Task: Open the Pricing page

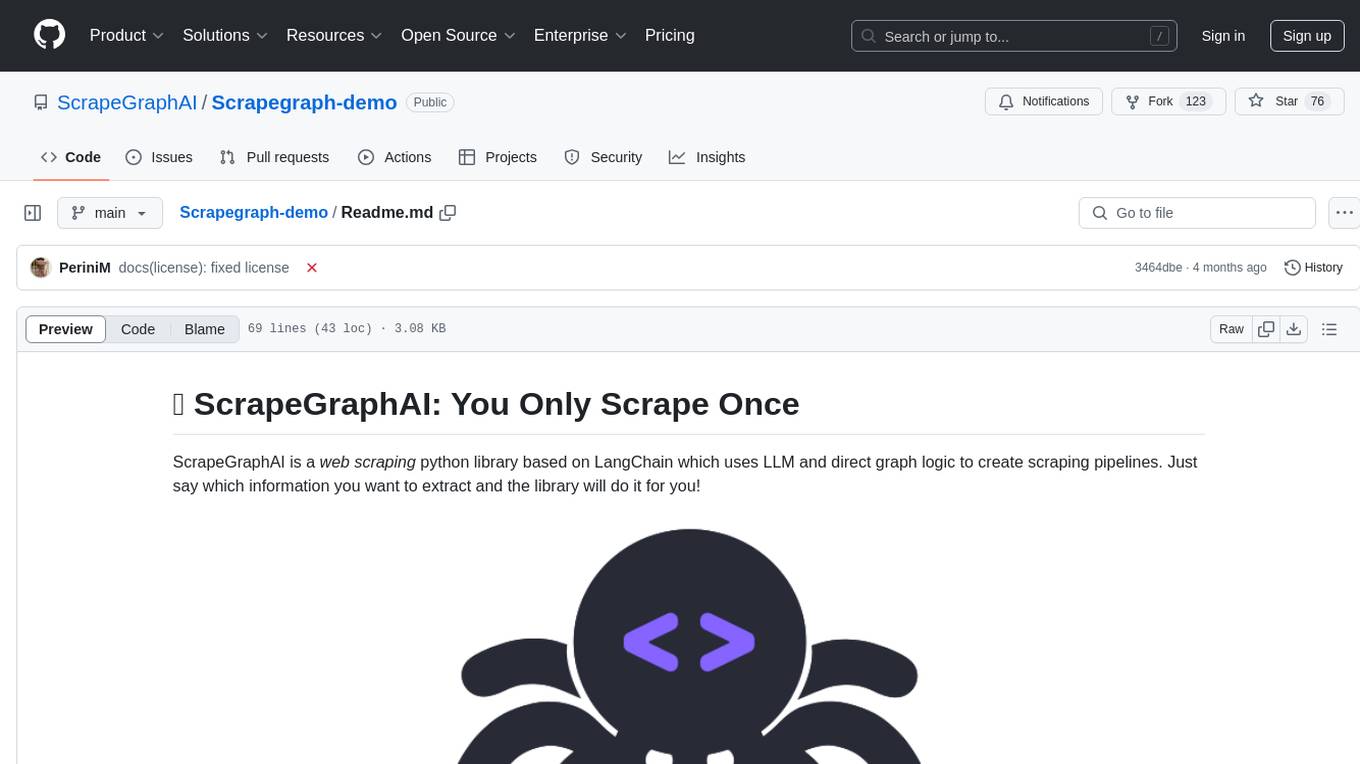Action: (670, 35)
